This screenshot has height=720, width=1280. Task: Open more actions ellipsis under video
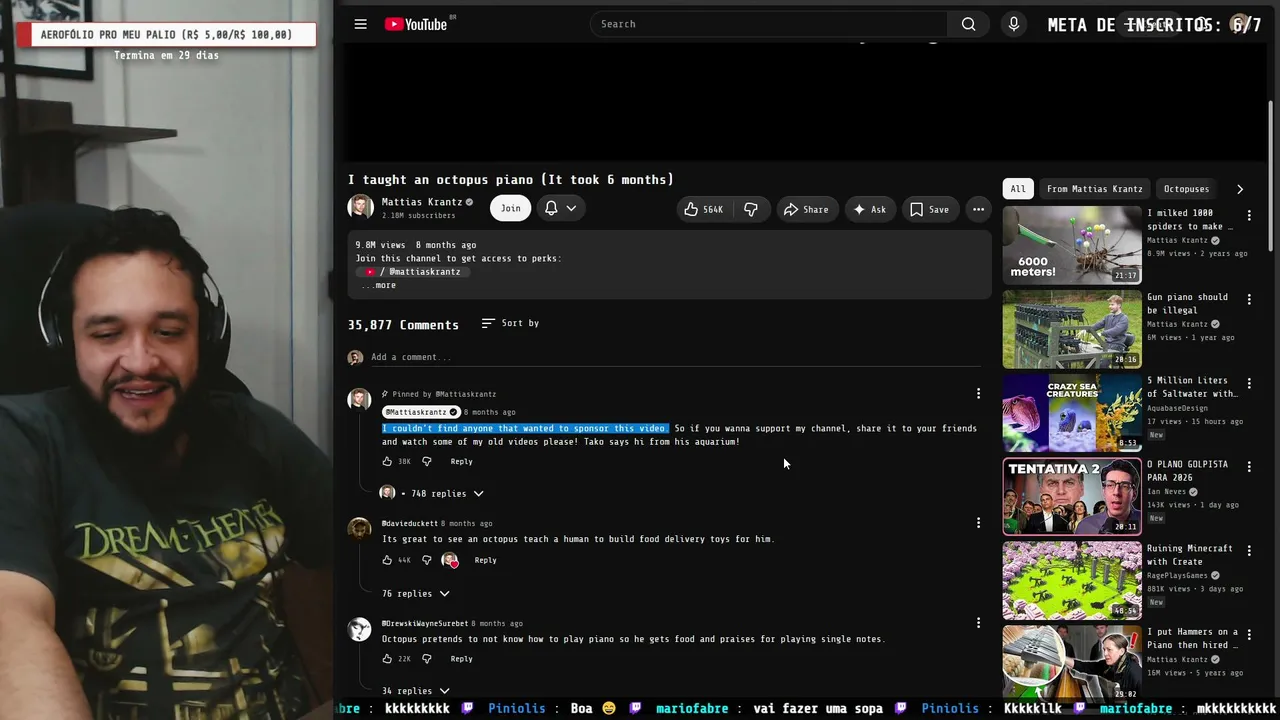pos(978,209)
